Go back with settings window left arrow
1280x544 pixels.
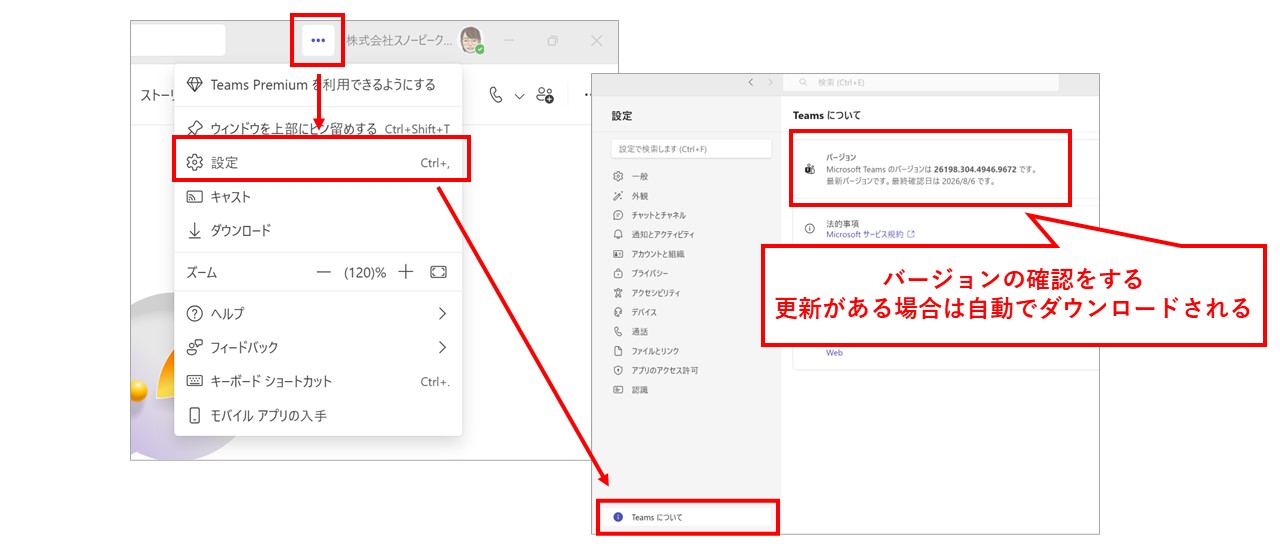[751, 82]
